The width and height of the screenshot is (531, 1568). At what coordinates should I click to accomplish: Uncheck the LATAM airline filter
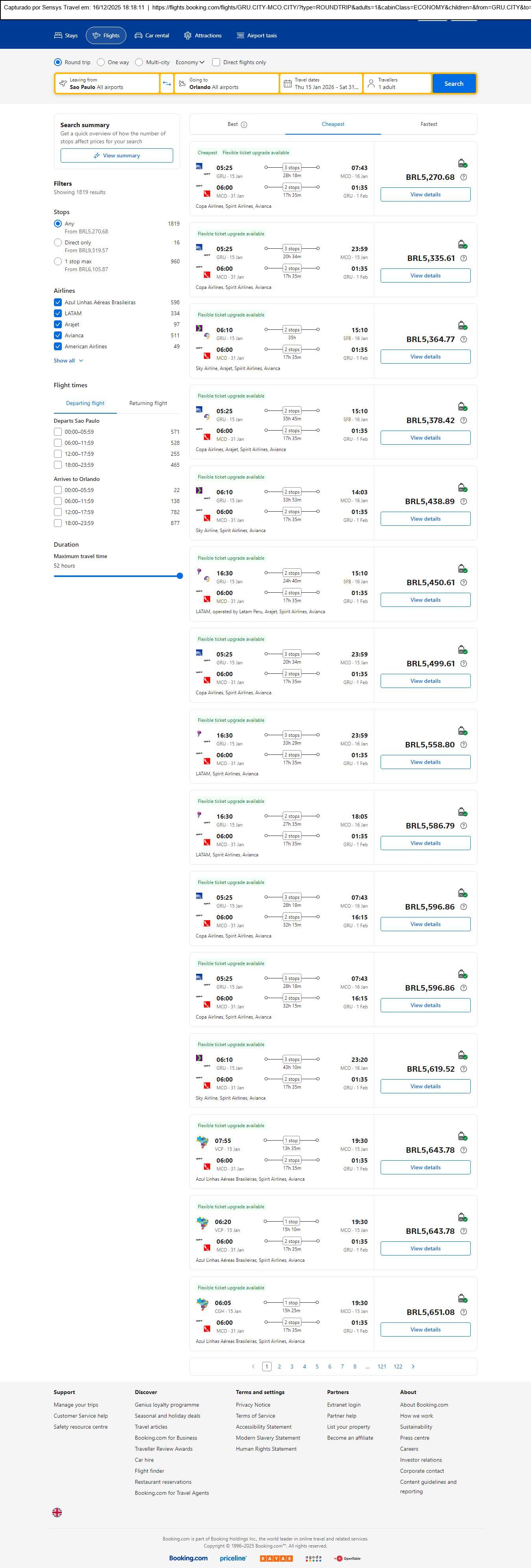click(58, 313)
